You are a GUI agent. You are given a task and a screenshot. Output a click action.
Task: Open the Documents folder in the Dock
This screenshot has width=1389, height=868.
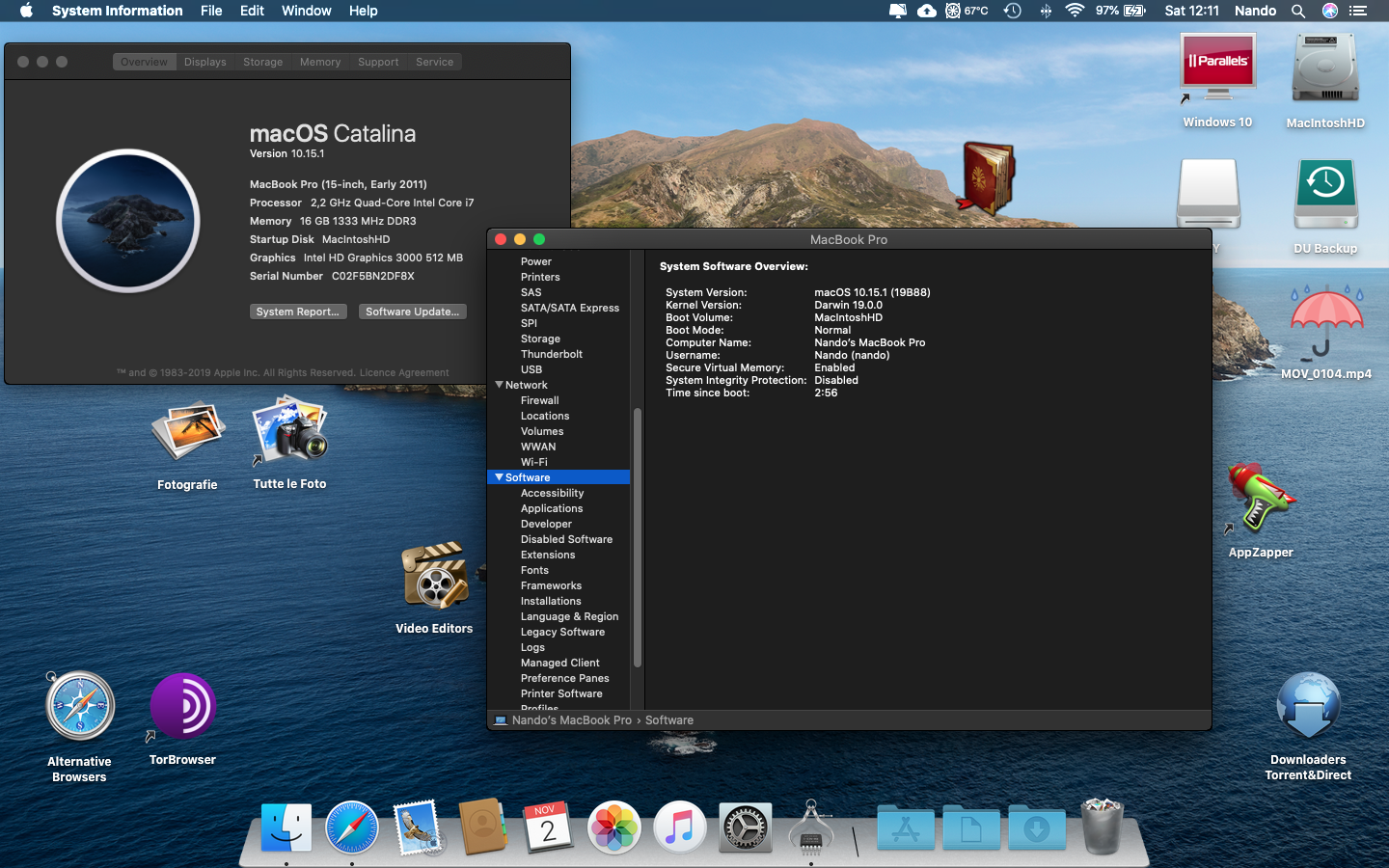971,827
